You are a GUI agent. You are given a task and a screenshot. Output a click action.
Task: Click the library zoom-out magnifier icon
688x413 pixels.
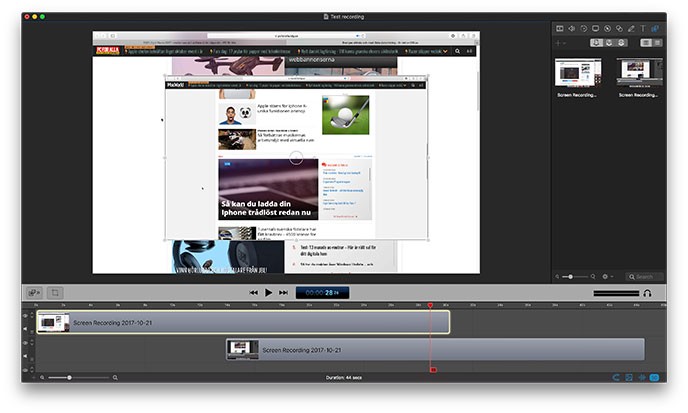(557, 277)
